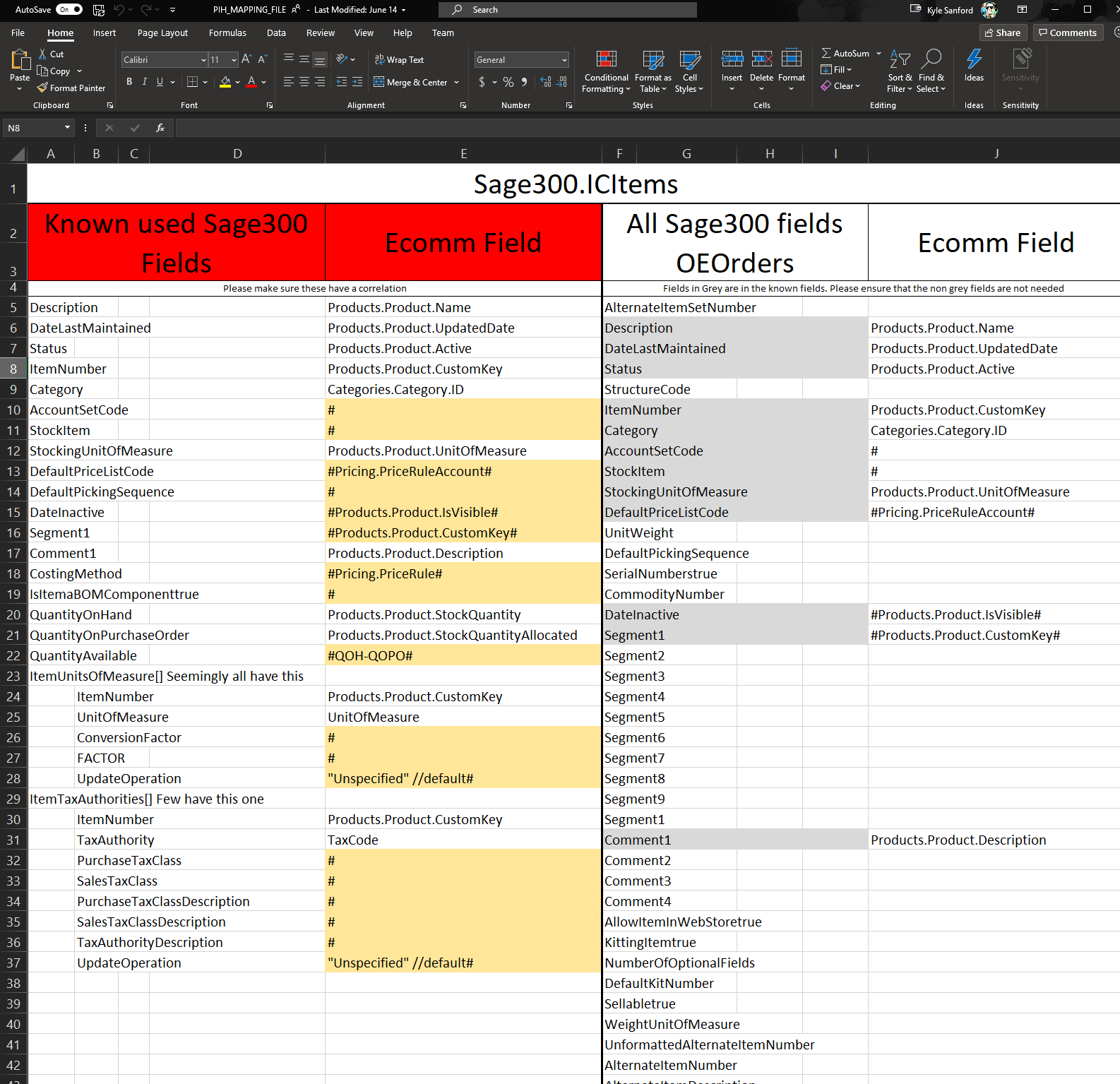This screenshot has height=1084, width=1120.
Task: Apply the yellow fill color swatch
Action: (x=225, y=82)
